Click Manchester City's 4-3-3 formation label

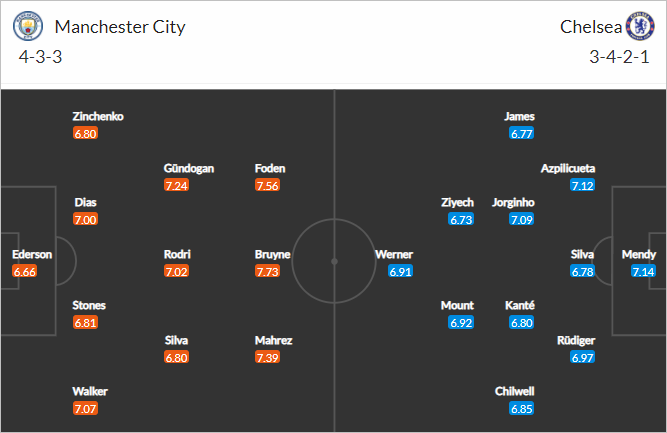coord(40,56)
